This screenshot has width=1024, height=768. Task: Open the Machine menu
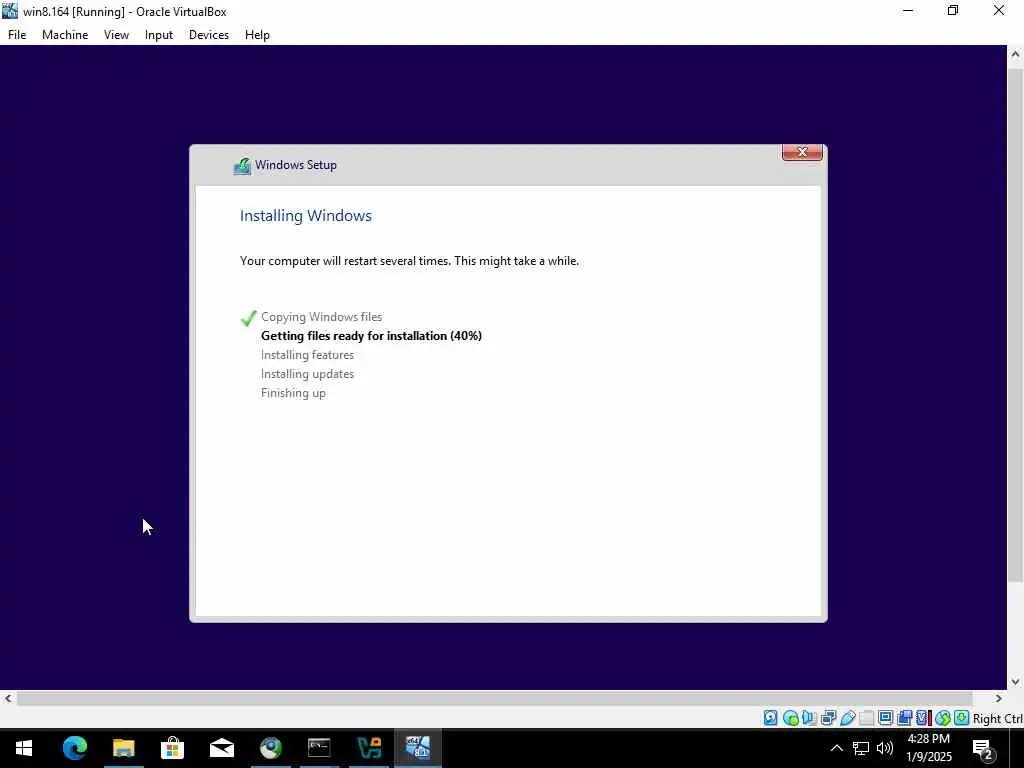click(x=65, y=35)
